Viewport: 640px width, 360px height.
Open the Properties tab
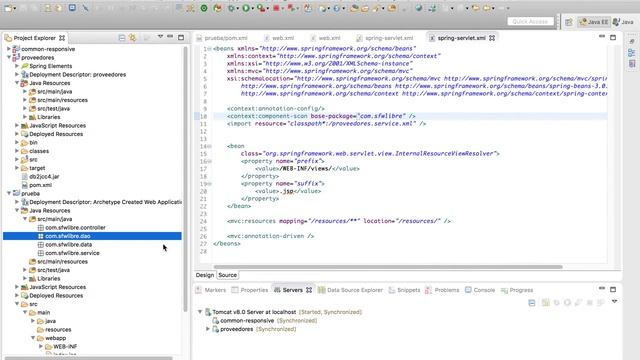[250, 290]
